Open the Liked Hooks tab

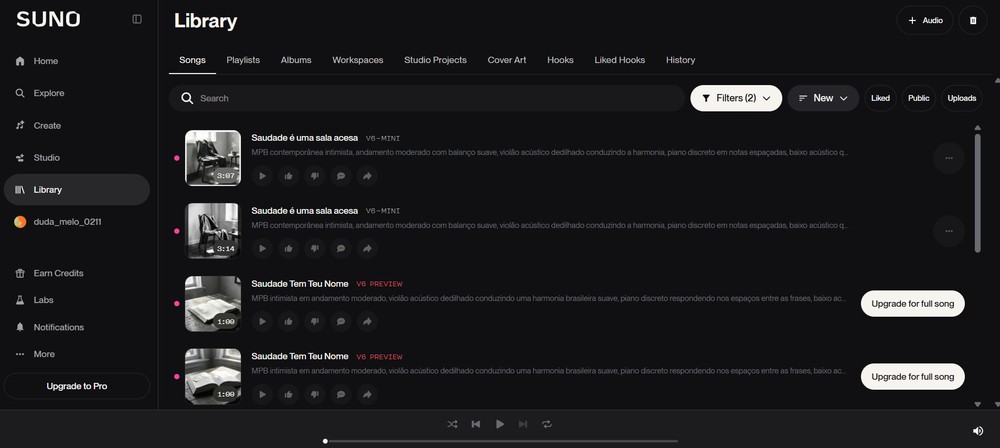(620, 60)
